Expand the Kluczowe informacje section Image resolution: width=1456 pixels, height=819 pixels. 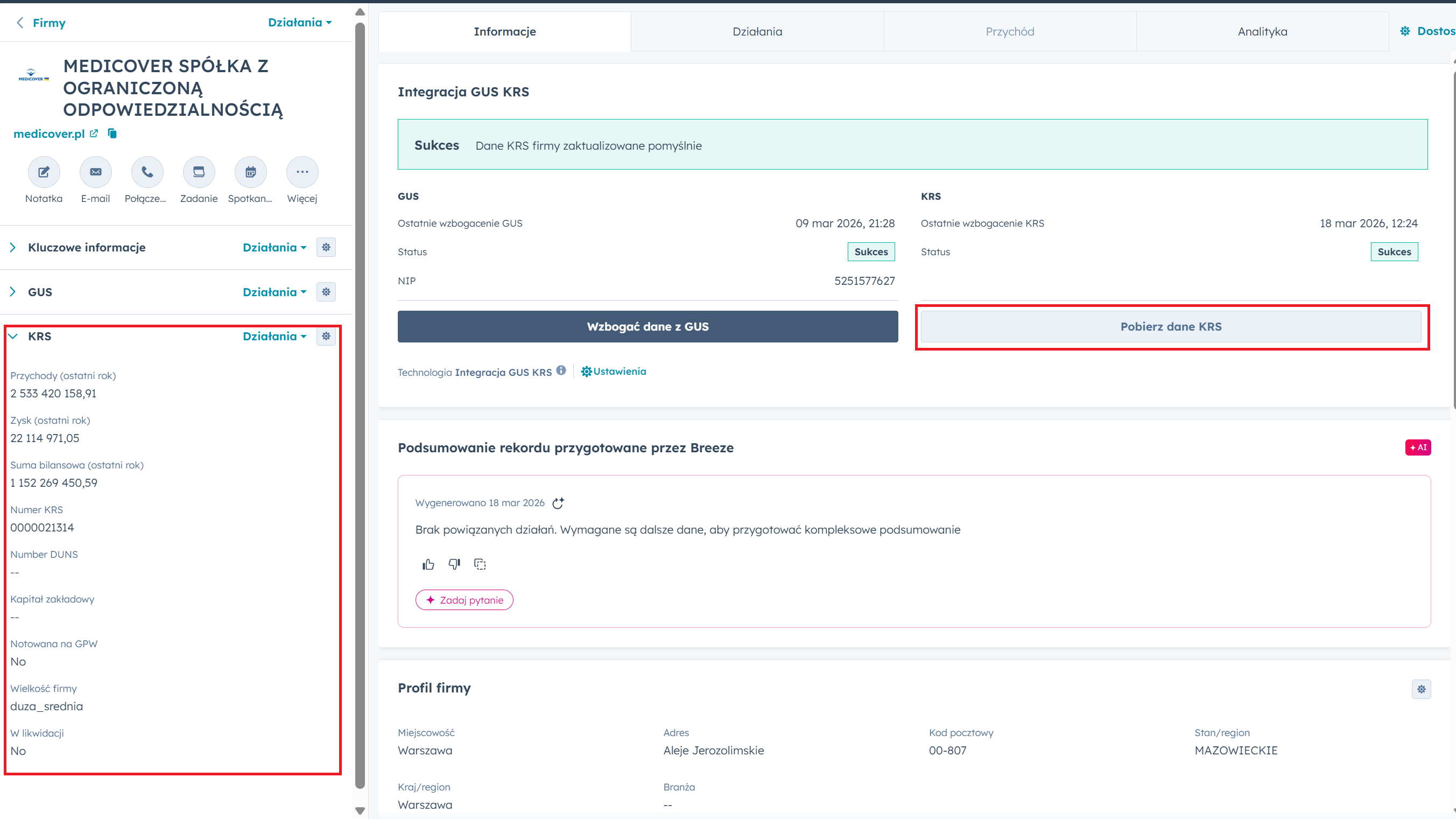[12, 247]
